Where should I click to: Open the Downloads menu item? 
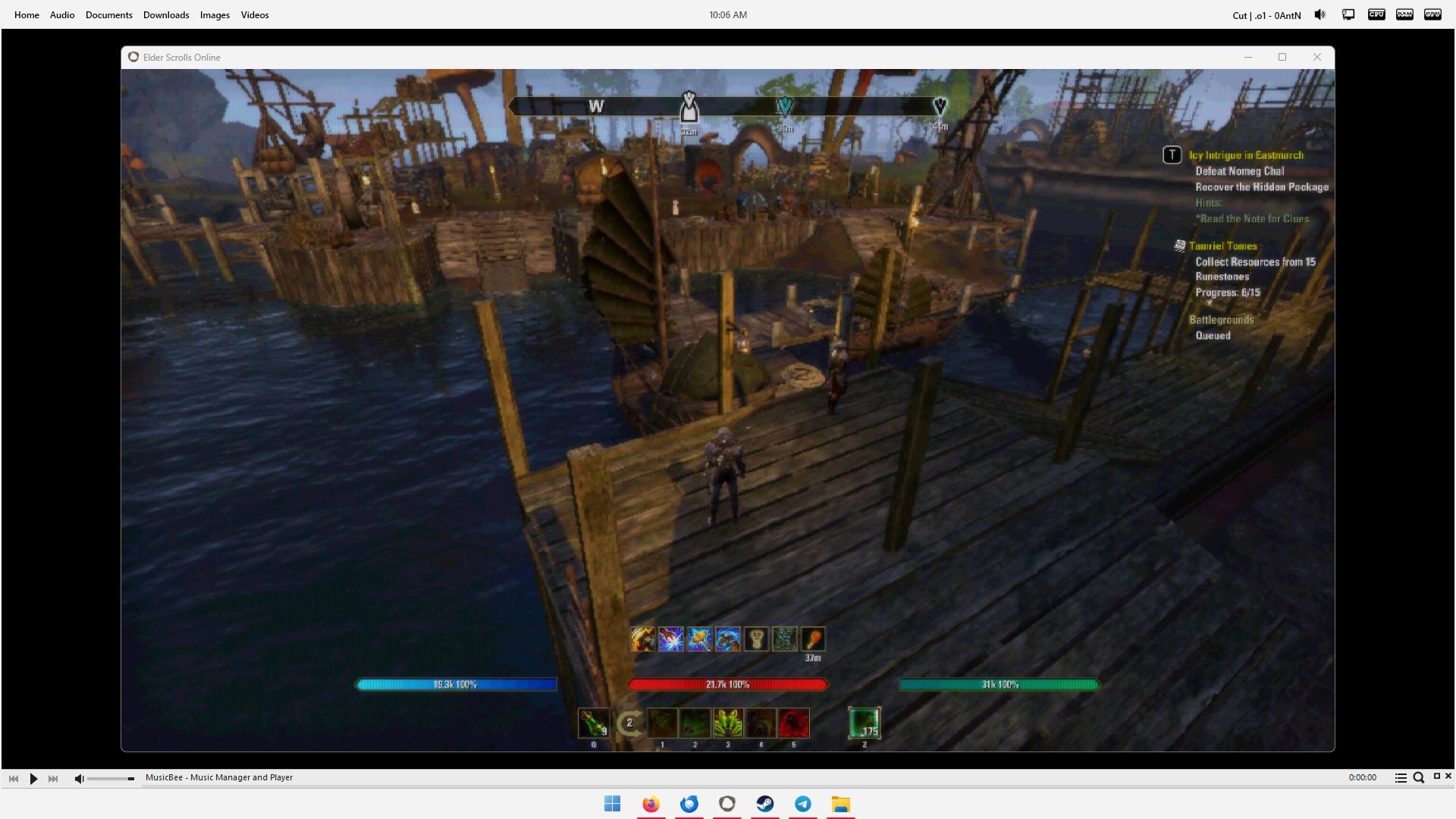point(166,14)
